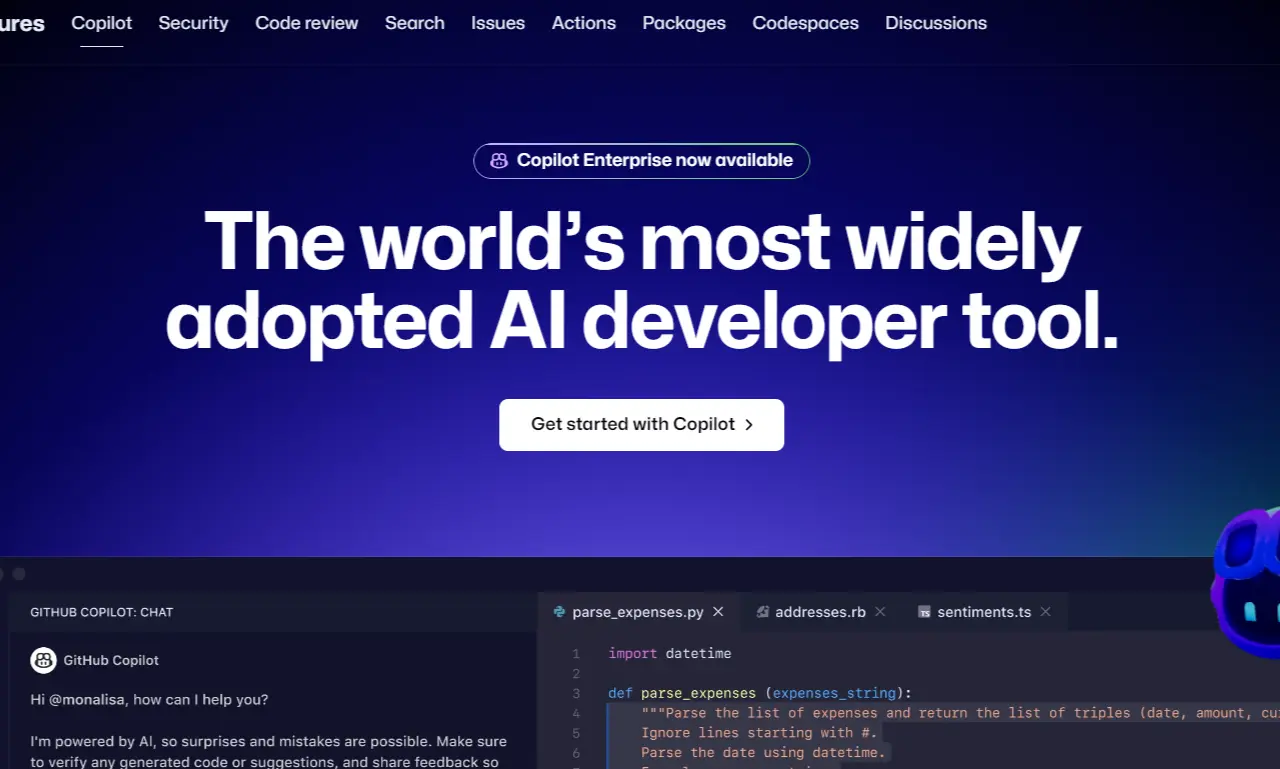The width and height of the screenshot is (1280, 769).
Task: Select the parse_expenses.py editor tab
Action: click(x=638, y=612)
